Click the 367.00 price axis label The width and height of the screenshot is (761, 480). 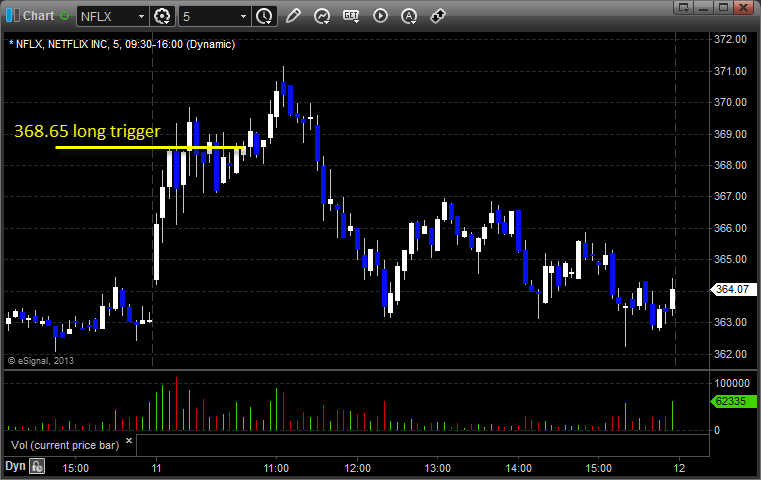pos(730,196)
